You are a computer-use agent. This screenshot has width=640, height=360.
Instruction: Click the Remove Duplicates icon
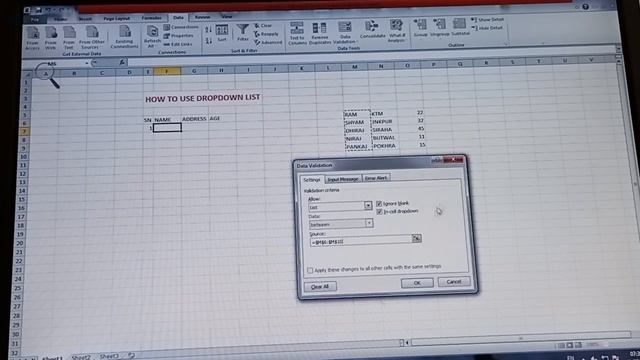(320, 33)
